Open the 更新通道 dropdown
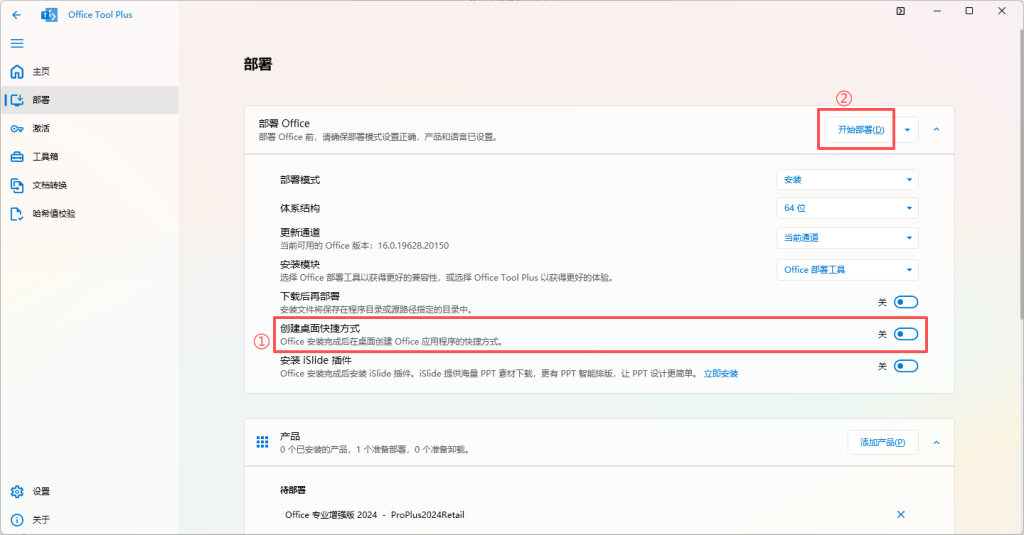This screenshot has height=535, width=1024. tap(847, 238)
